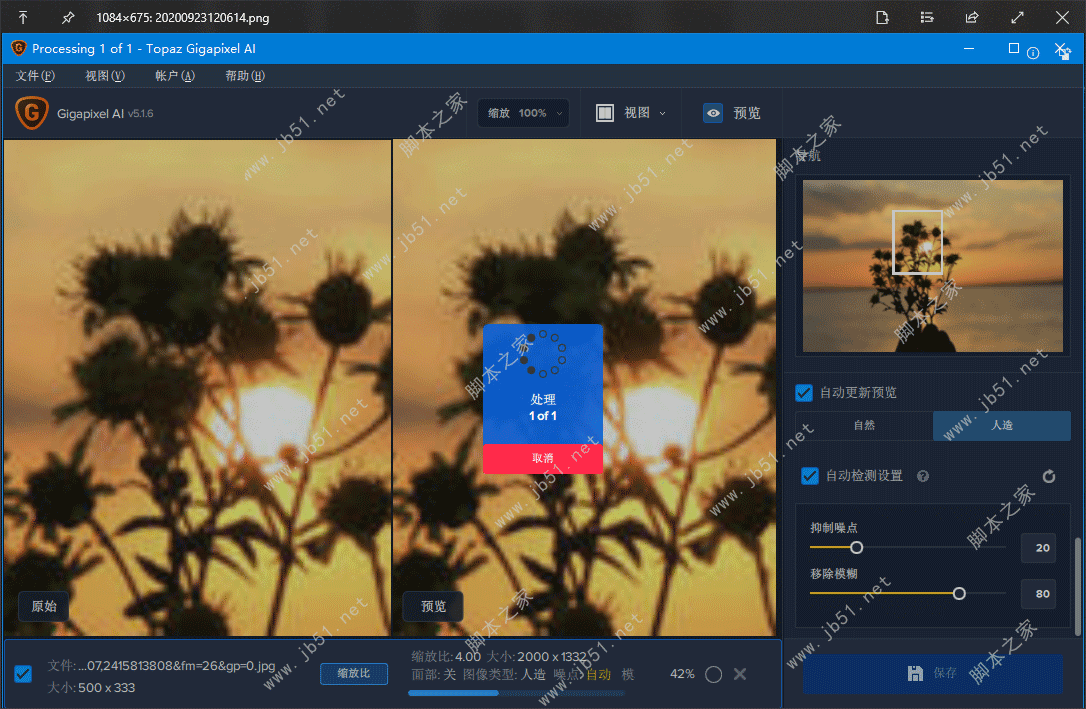Open the 缩放 100% zoom dropdown
Image resolution: width=1086 pixels, height=709 pixels.
click(524, 113)
